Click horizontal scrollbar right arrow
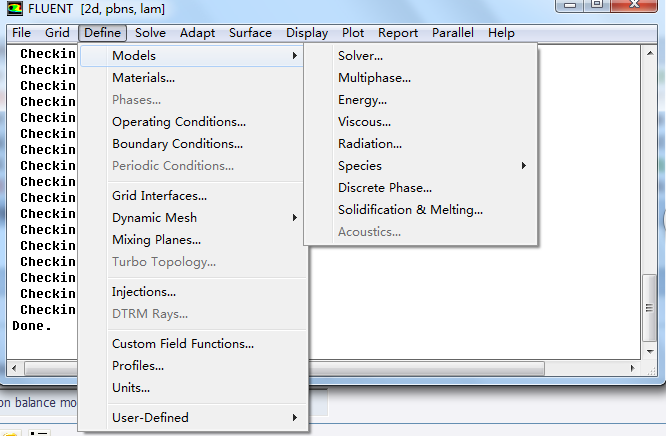Screen dimensions: 666x436 633,368
